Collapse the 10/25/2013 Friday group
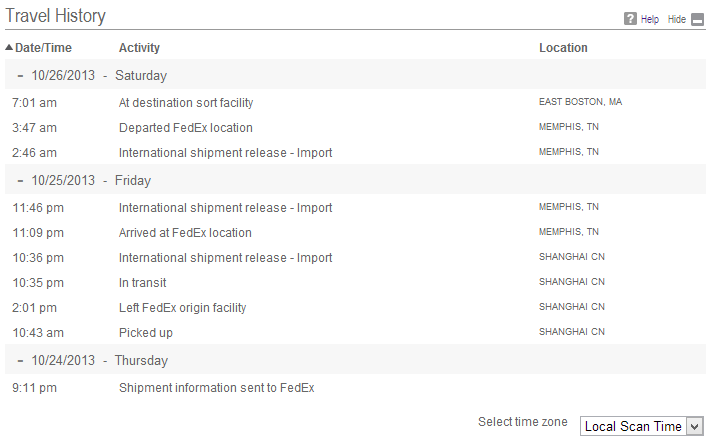 click(20, 181)
